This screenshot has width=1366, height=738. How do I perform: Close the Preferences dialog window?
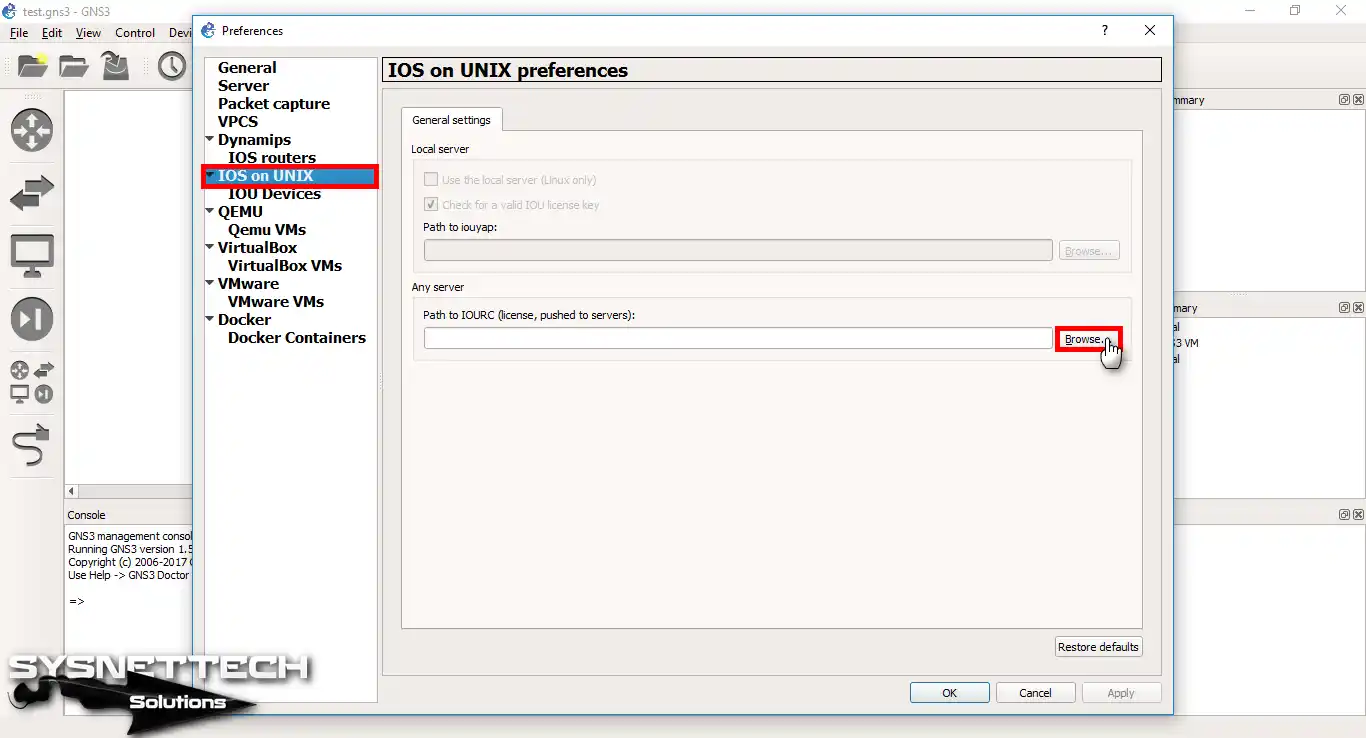click(x=1150, y=30)
